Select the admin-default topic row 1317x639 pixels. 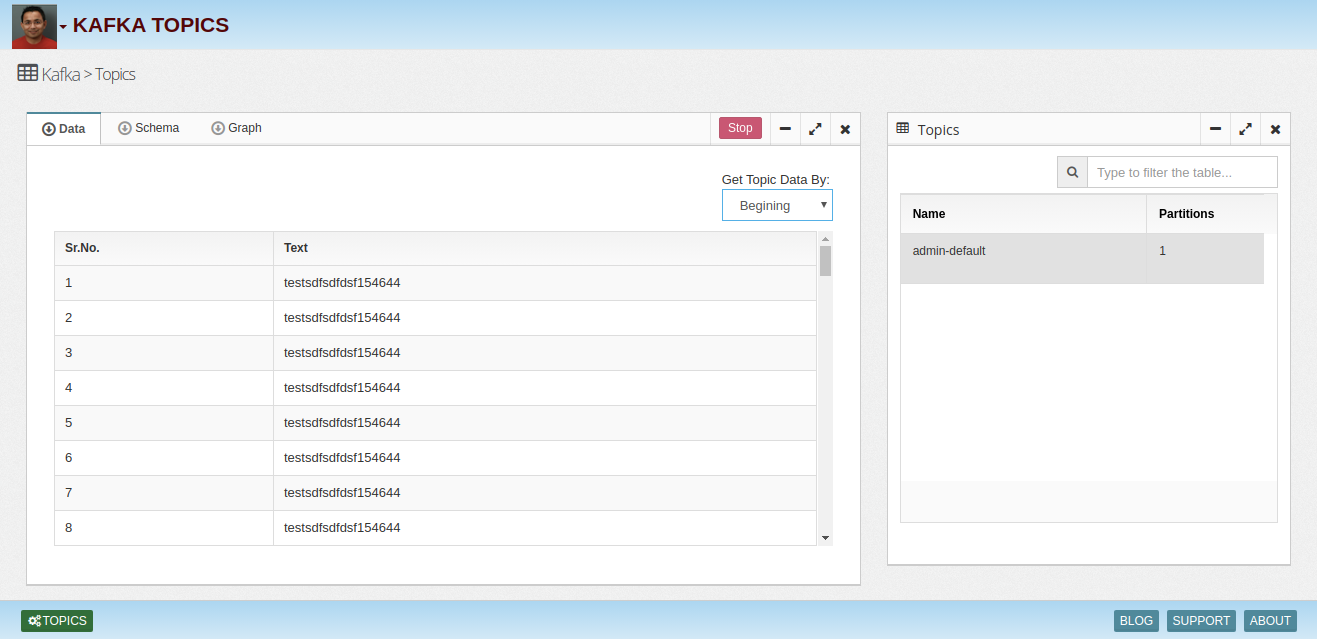click(1082, 259)
